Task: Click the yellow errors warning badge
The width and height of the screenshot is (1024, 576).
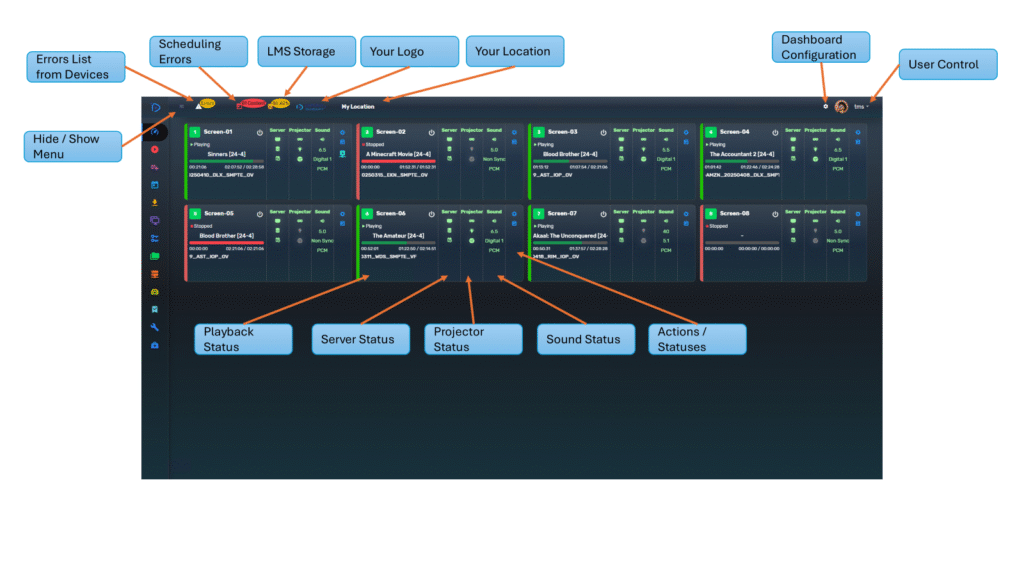Action: point(205,104)
